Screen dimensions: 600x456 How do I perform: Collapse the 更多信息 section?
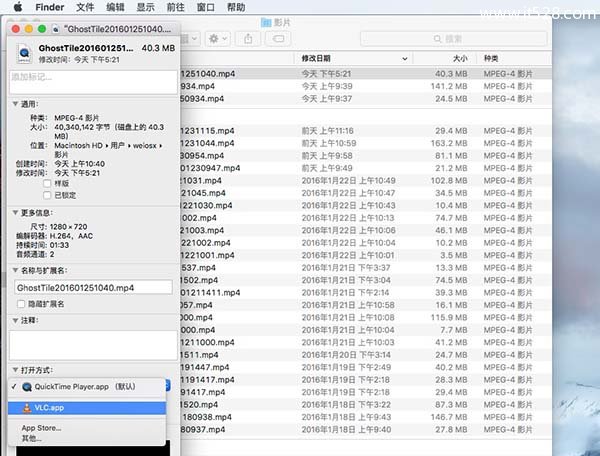15,212
